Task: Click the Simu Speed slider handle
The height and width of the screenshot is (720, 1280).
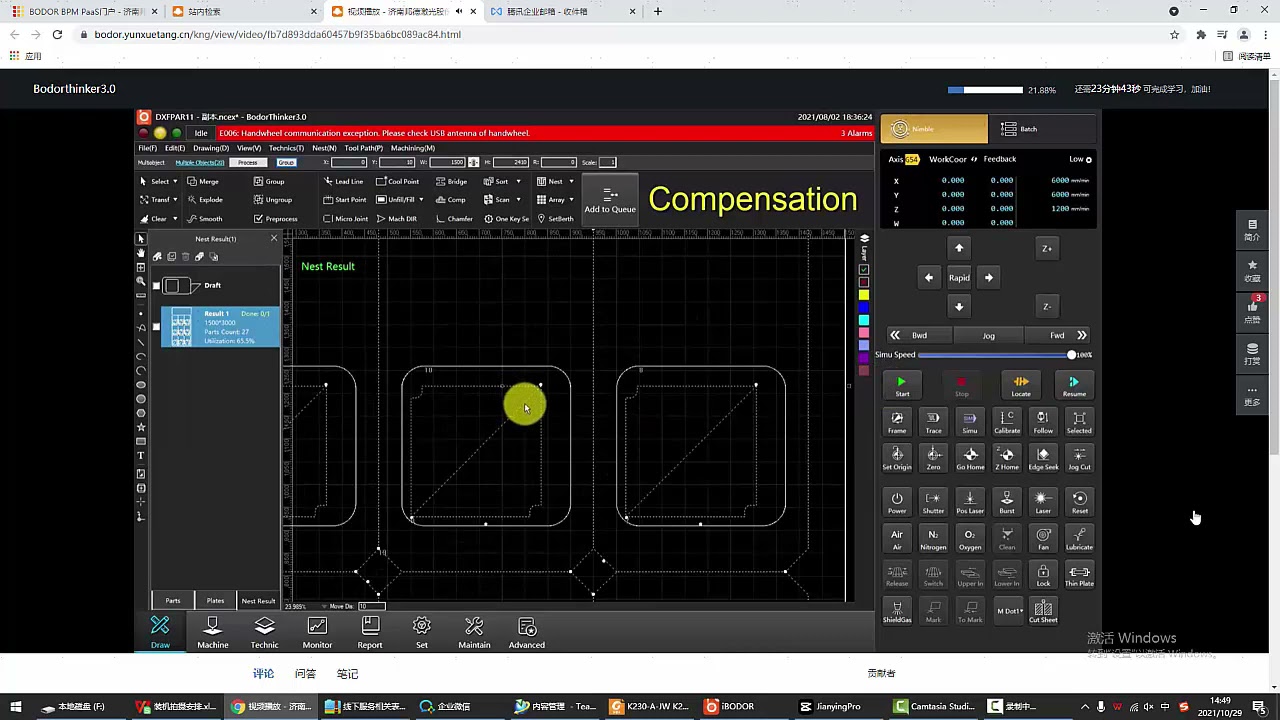Action: [x=1071, y=355]
